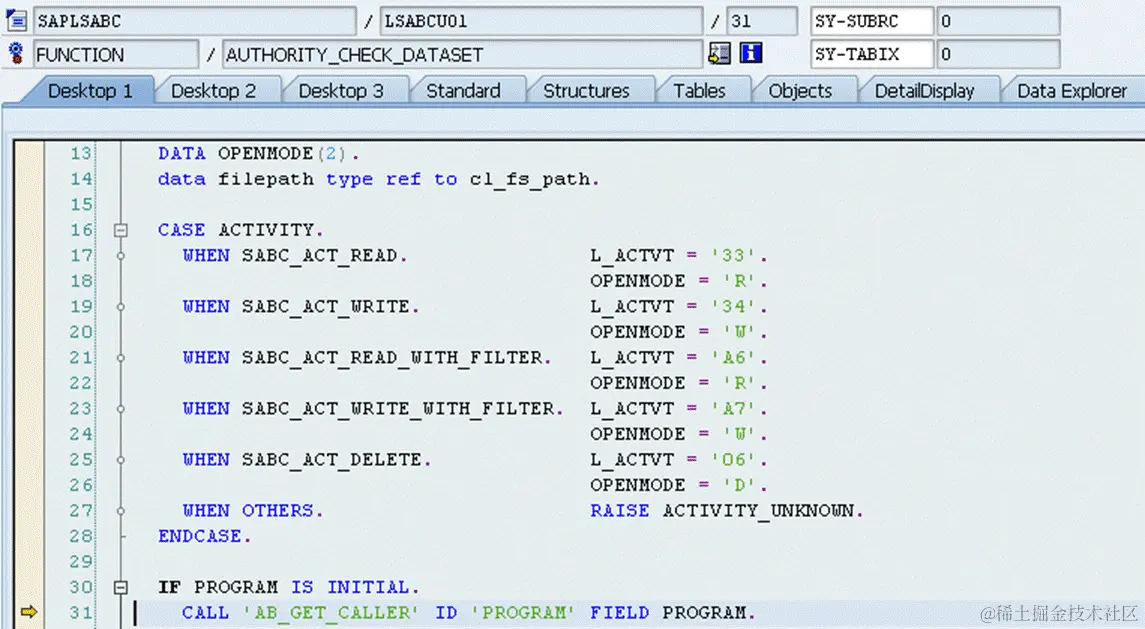The height and width of the screenshot is (629, 1145).
Task: Switch to the Desktop 3 tab
Action: [x=341, y=91]
